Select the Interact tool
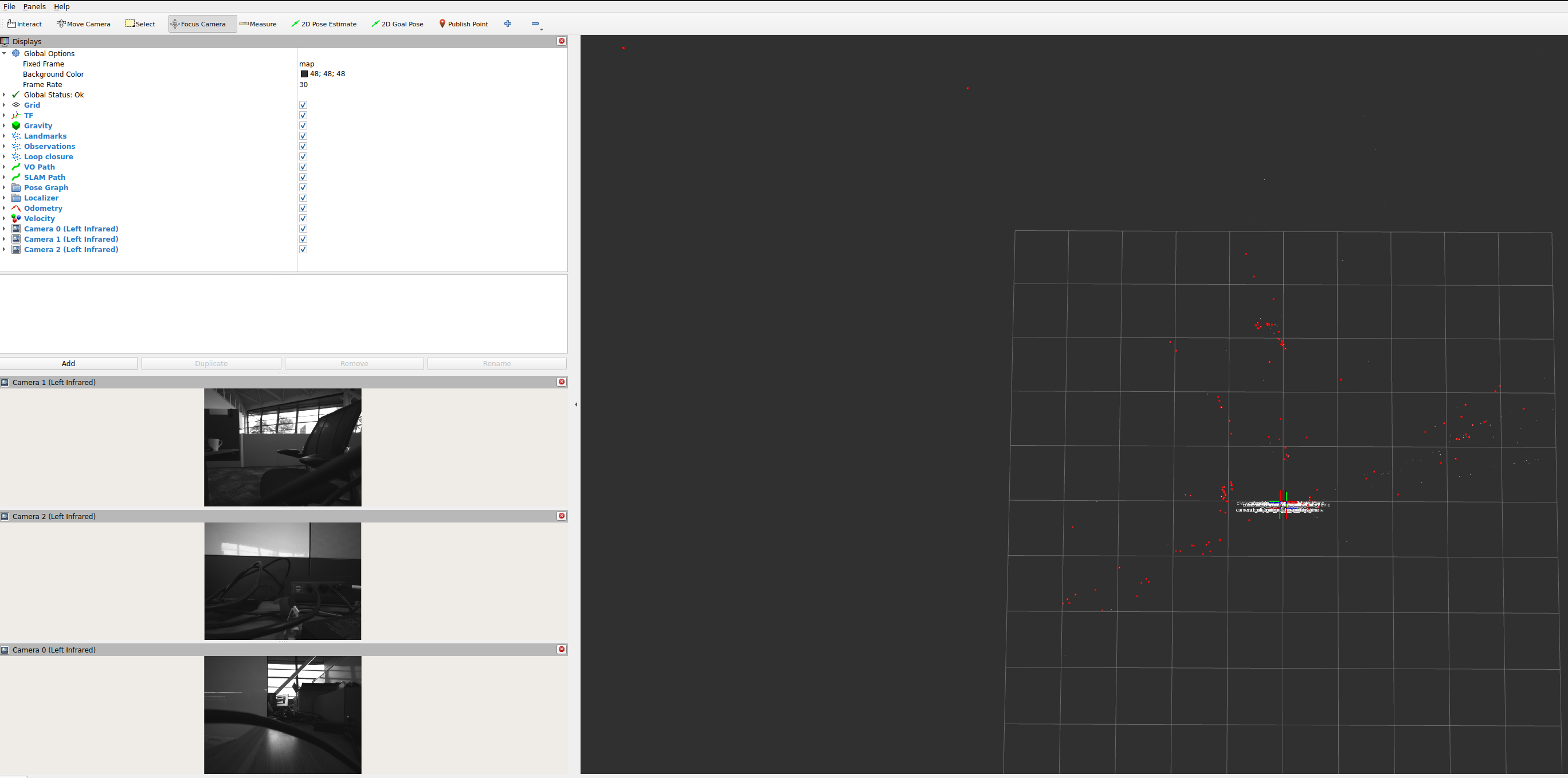 (24, 23)
